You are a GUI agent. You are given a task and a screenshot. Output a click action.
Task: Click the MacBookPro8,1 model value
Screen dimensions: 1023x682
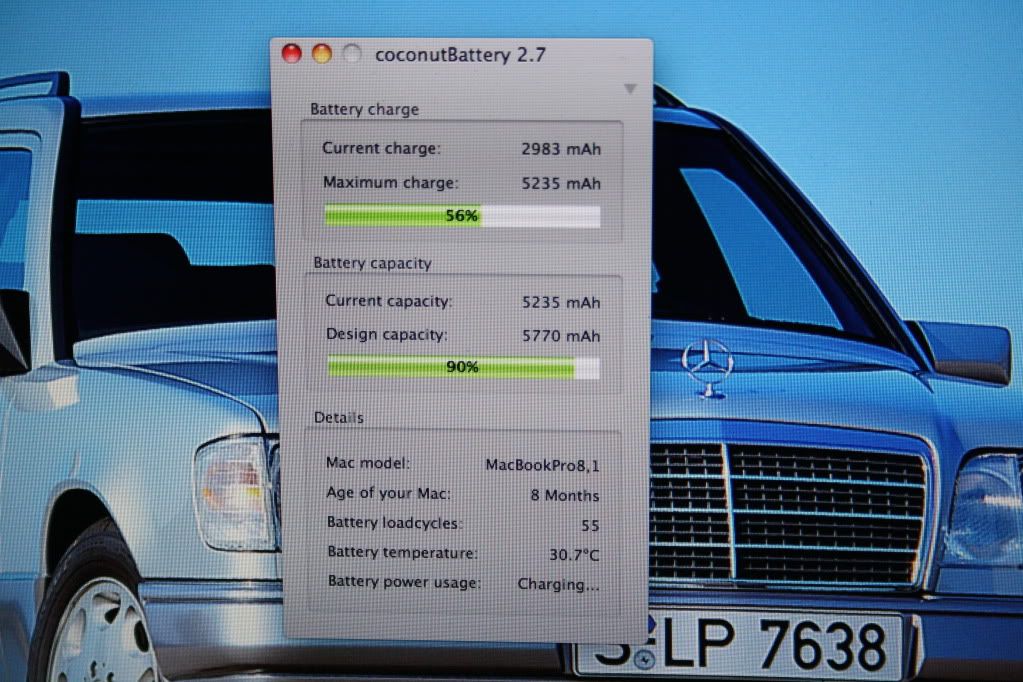coord(542,464)
